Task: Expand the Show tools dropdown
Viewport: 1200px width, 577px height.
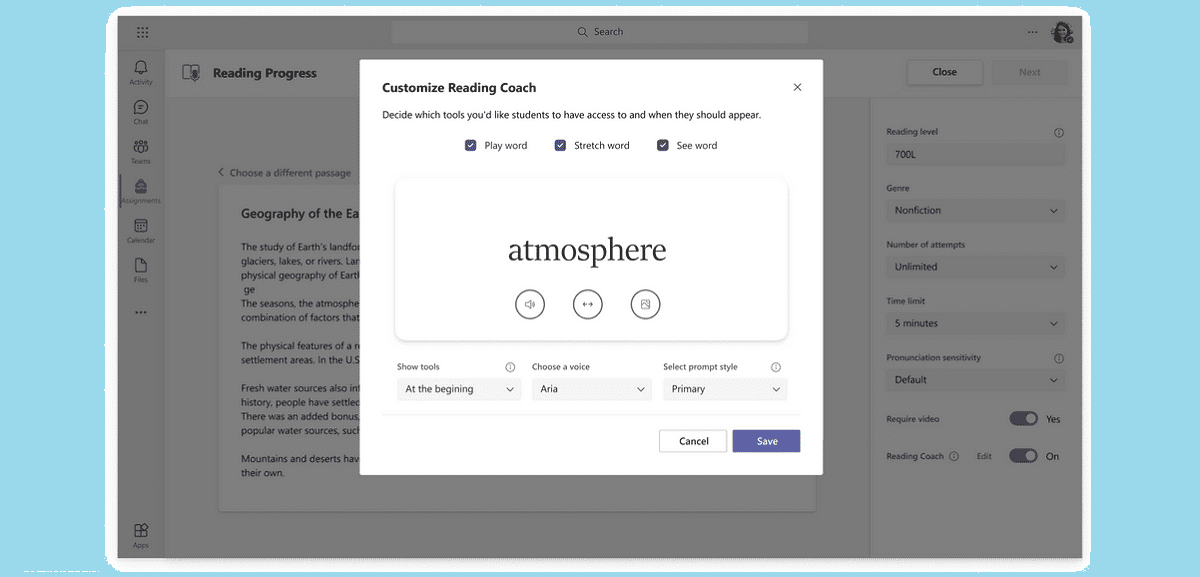Action: tap(459, 389)
